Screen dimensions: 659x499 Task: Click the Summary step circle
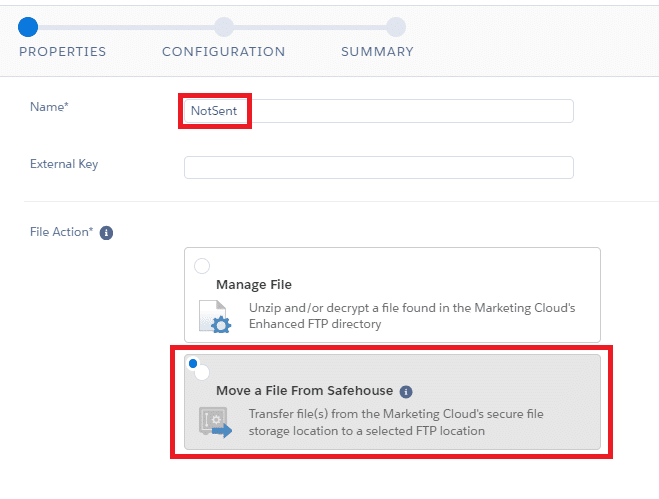(x=396, y=27)
